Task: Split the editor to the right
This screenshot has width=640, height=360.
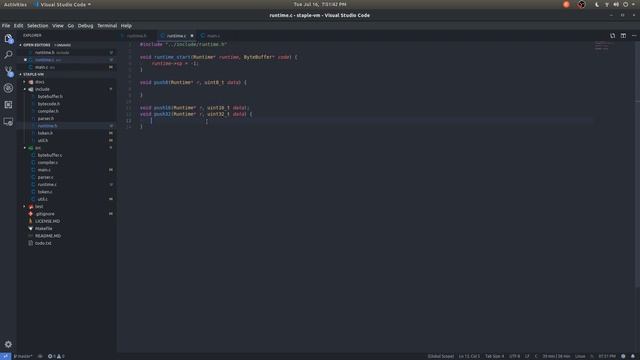Action: point(623,36)
